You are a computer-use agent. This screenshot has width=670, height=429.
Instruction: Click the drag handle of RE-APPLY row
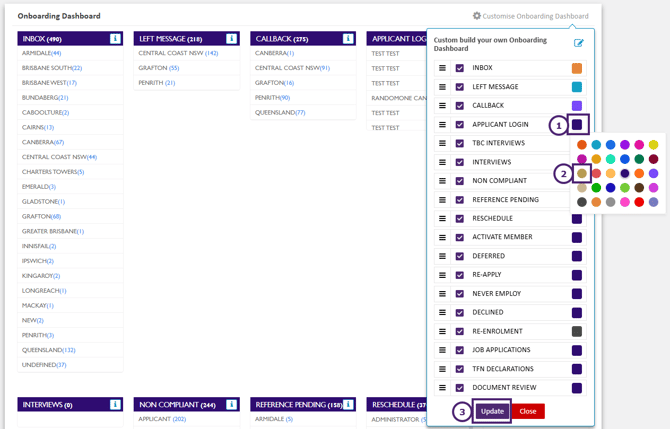pos(442,275)
